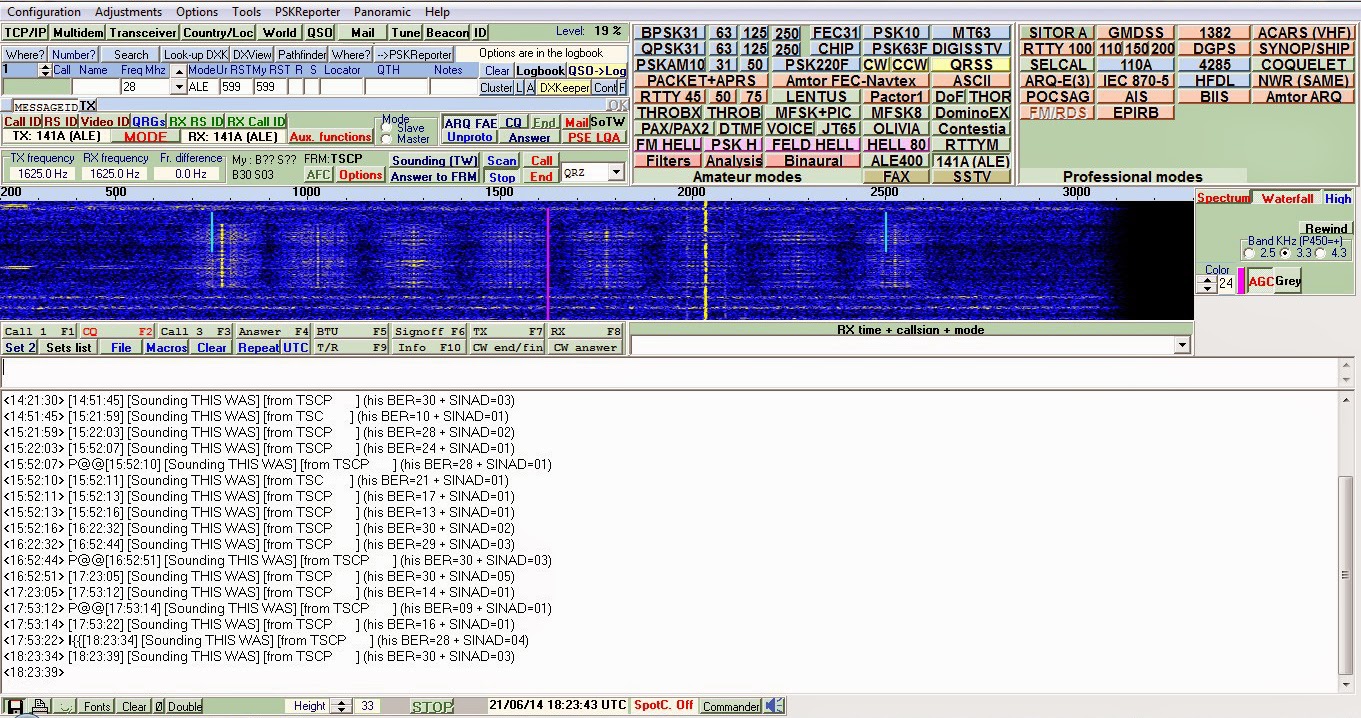Open the Tools menu

point(246,12)
